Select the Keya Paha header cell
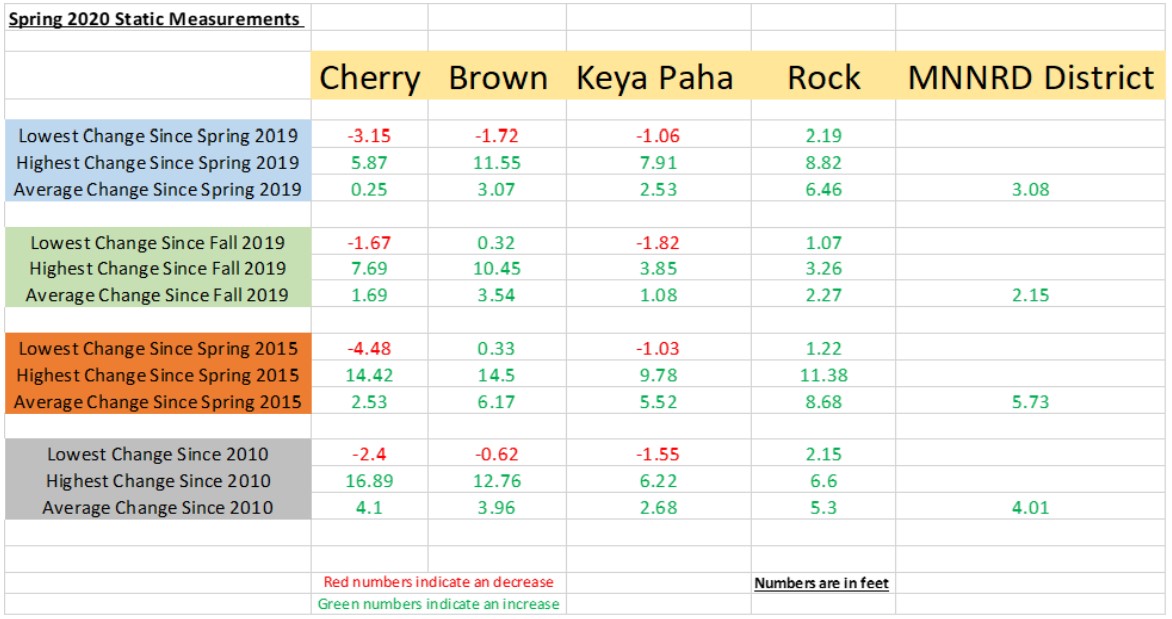1172x619 pixels. point(657,78)
